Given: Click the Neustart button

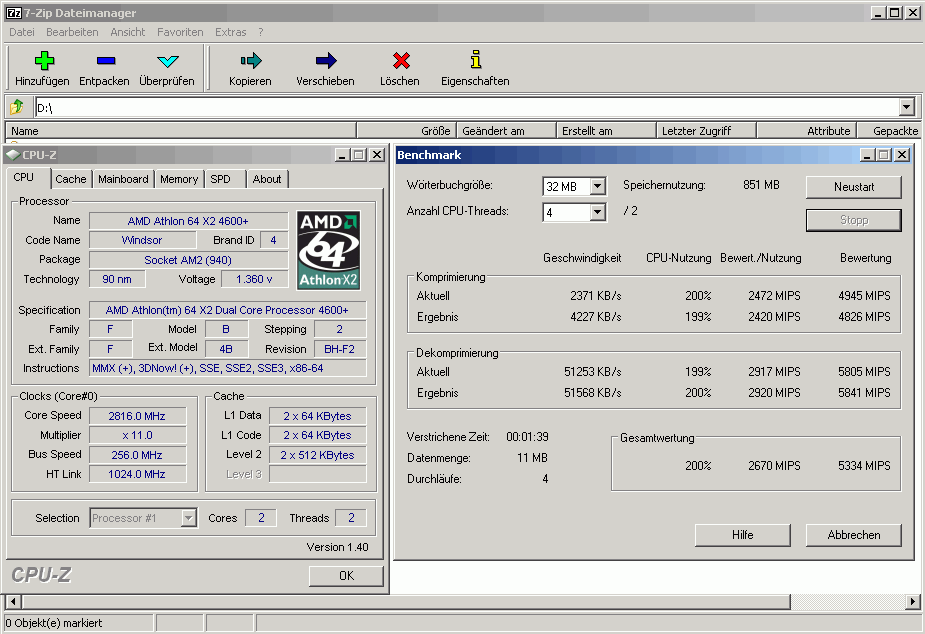Looking at the screenshot, I should click(854, 186).
